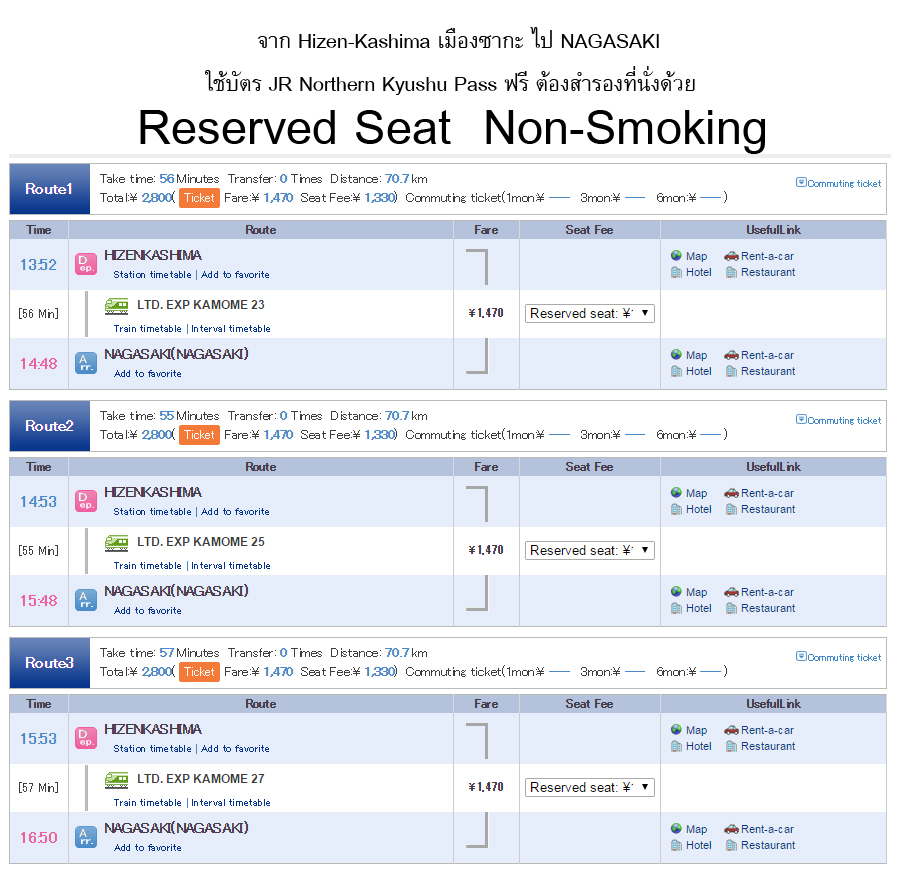Click the train icon beside KAMOME 27
Viewport: 903px width, 896px height.
tap(117, 780)
